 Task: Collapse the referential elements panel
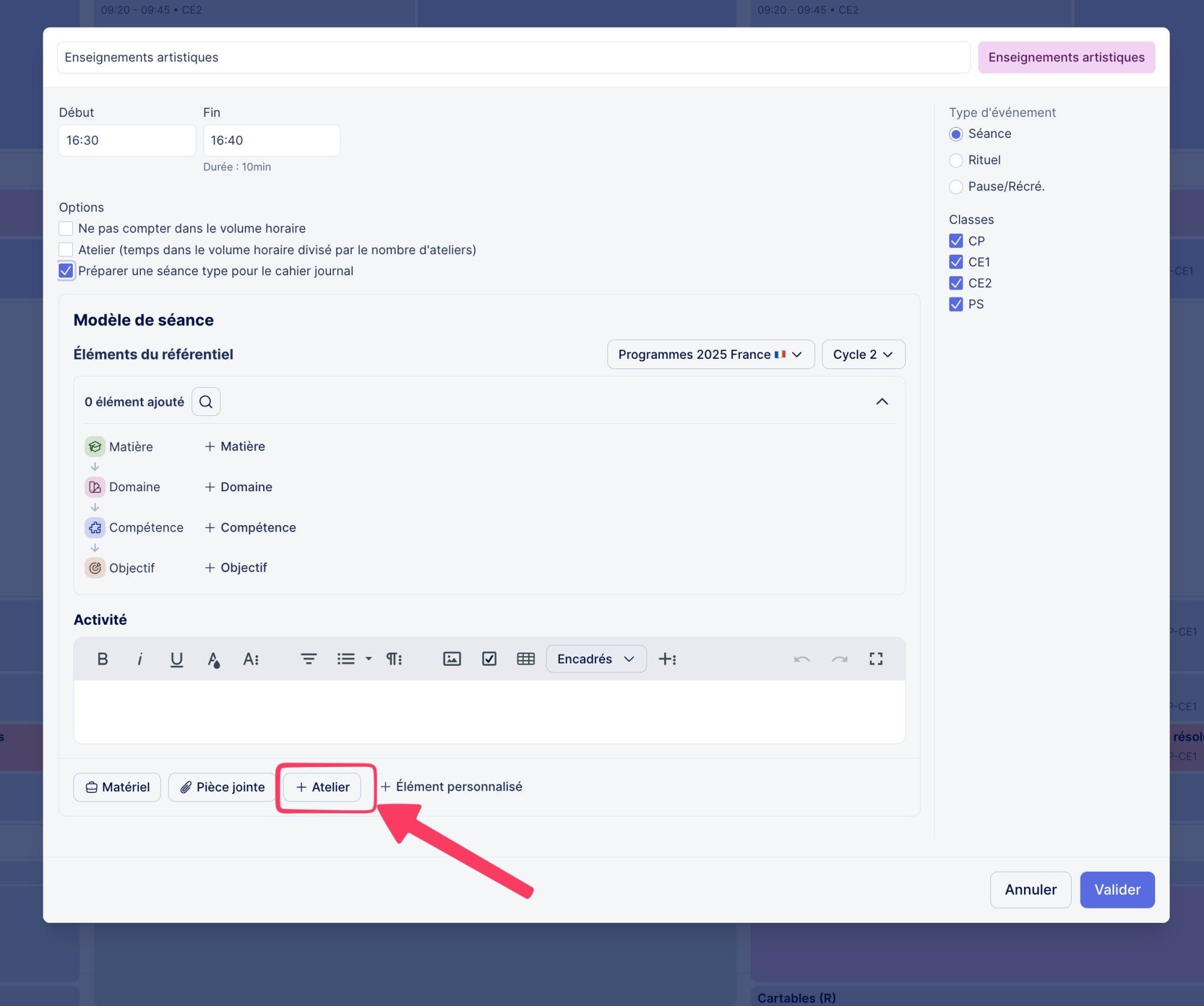(x=882, y=402)
